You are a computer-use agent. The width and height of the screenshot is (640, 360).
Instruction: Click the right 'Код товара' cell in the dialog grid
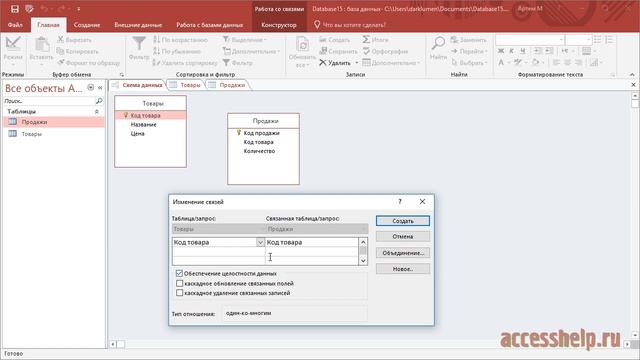click(312, 242)
